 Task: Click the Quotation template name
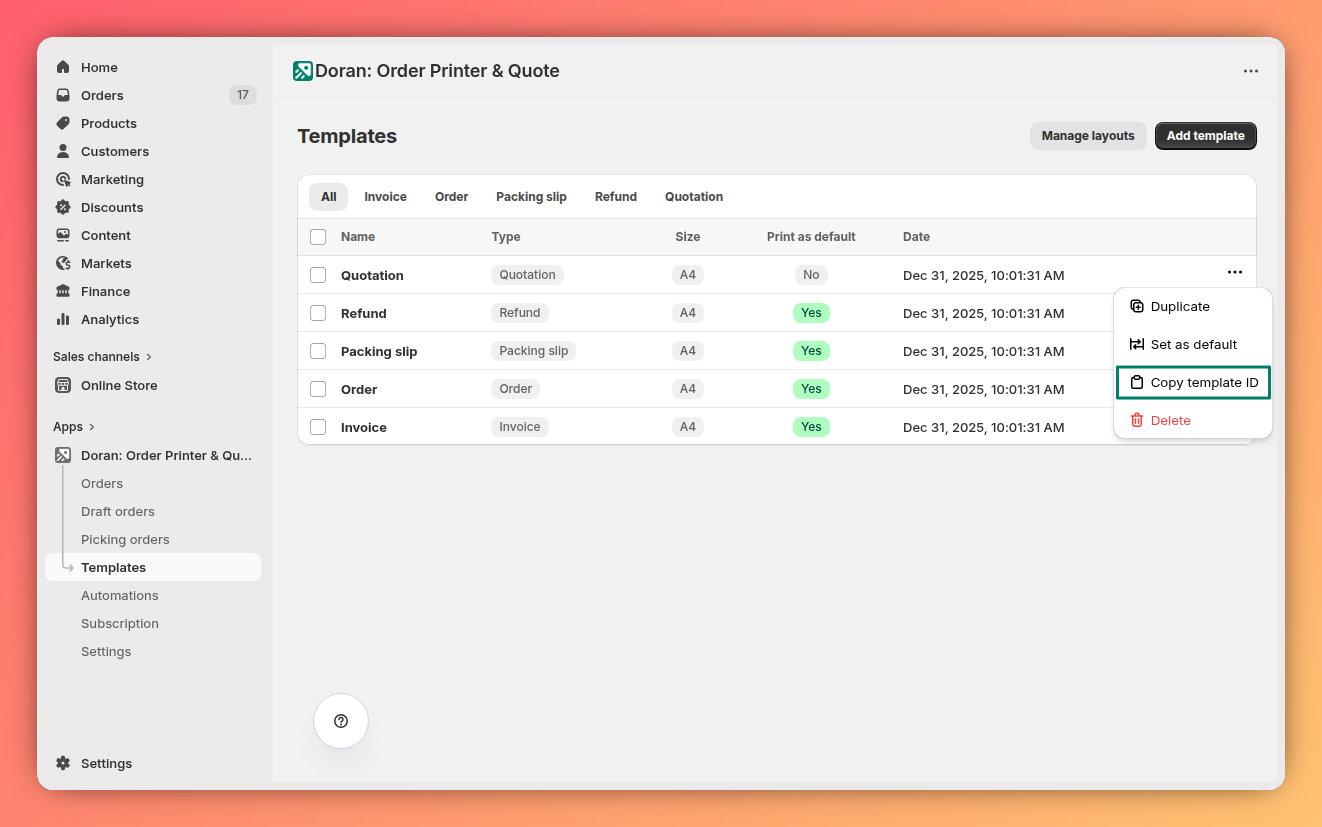tap(372, 275)
